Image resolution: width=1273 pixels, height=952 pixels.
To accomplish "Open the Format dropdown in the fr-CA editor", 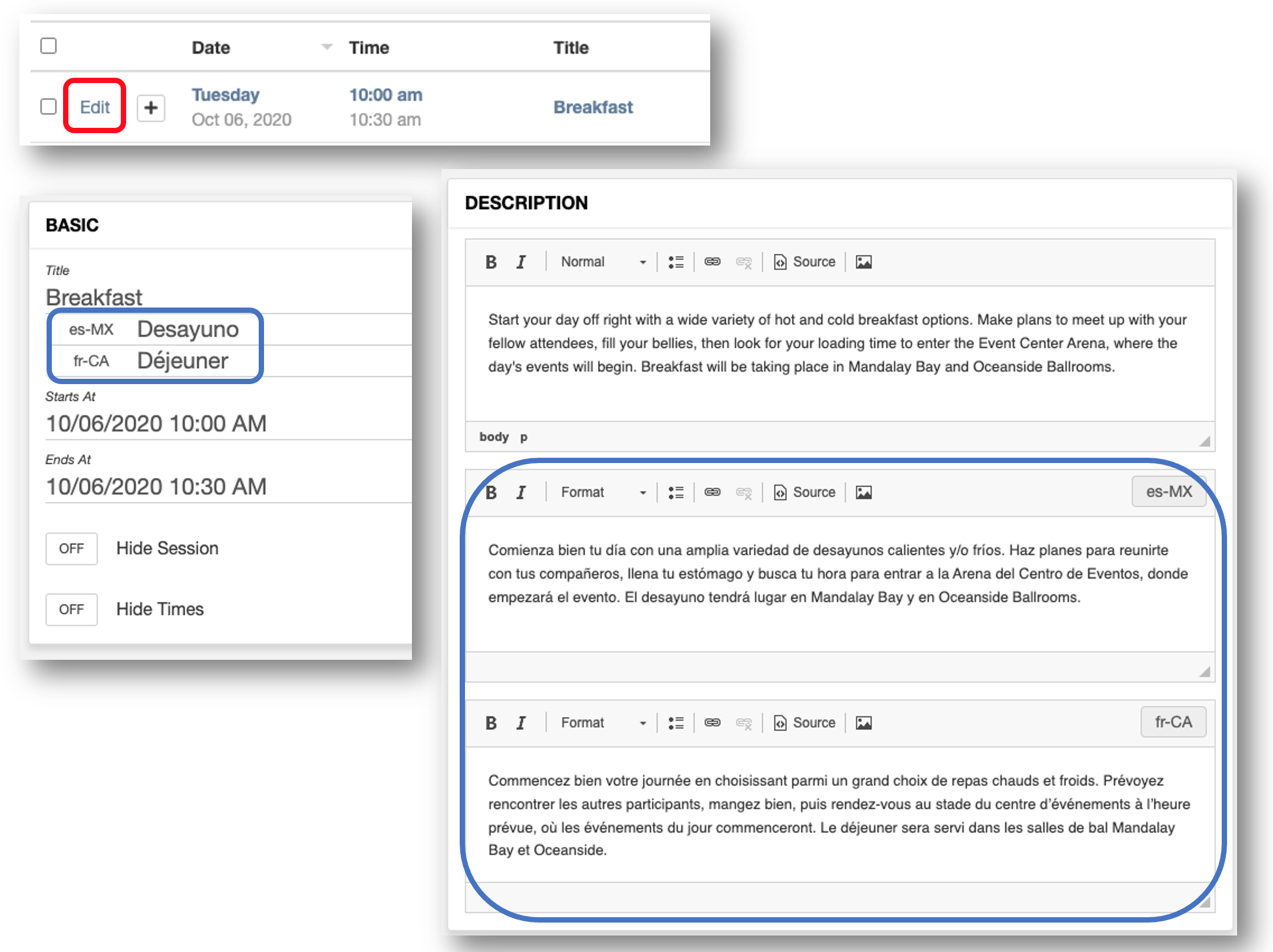I will coord(602,722).
